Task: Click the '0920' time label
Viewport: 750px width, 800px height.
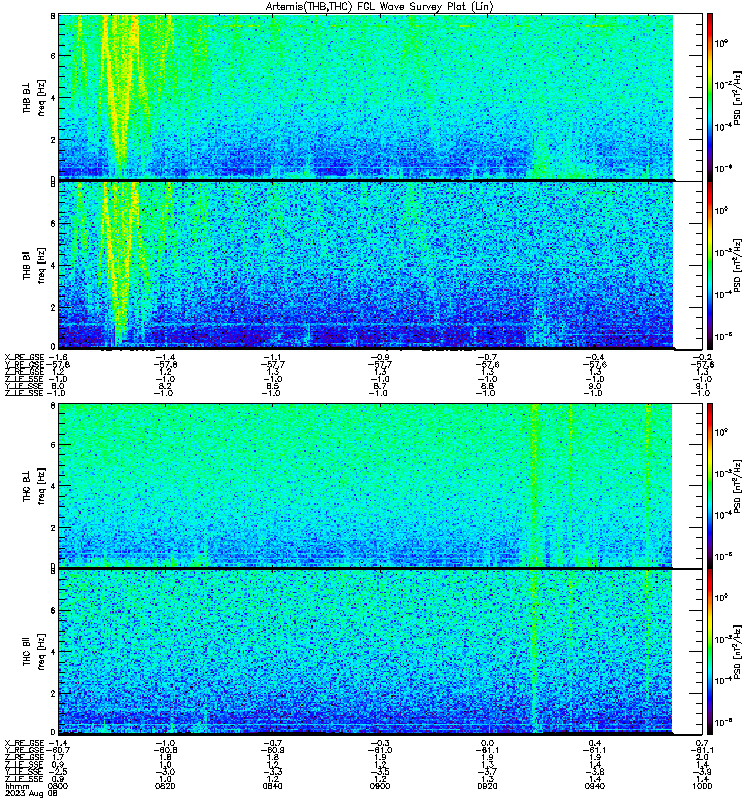Action: point(487,786)
